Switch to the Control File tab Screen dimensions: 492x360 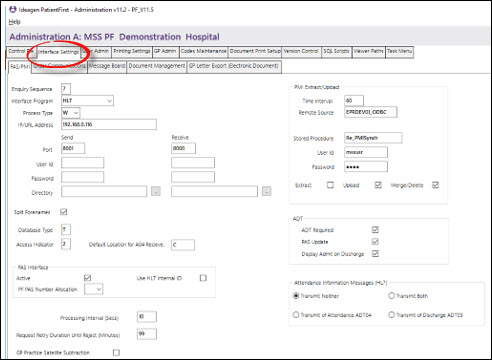pos(21,52)
